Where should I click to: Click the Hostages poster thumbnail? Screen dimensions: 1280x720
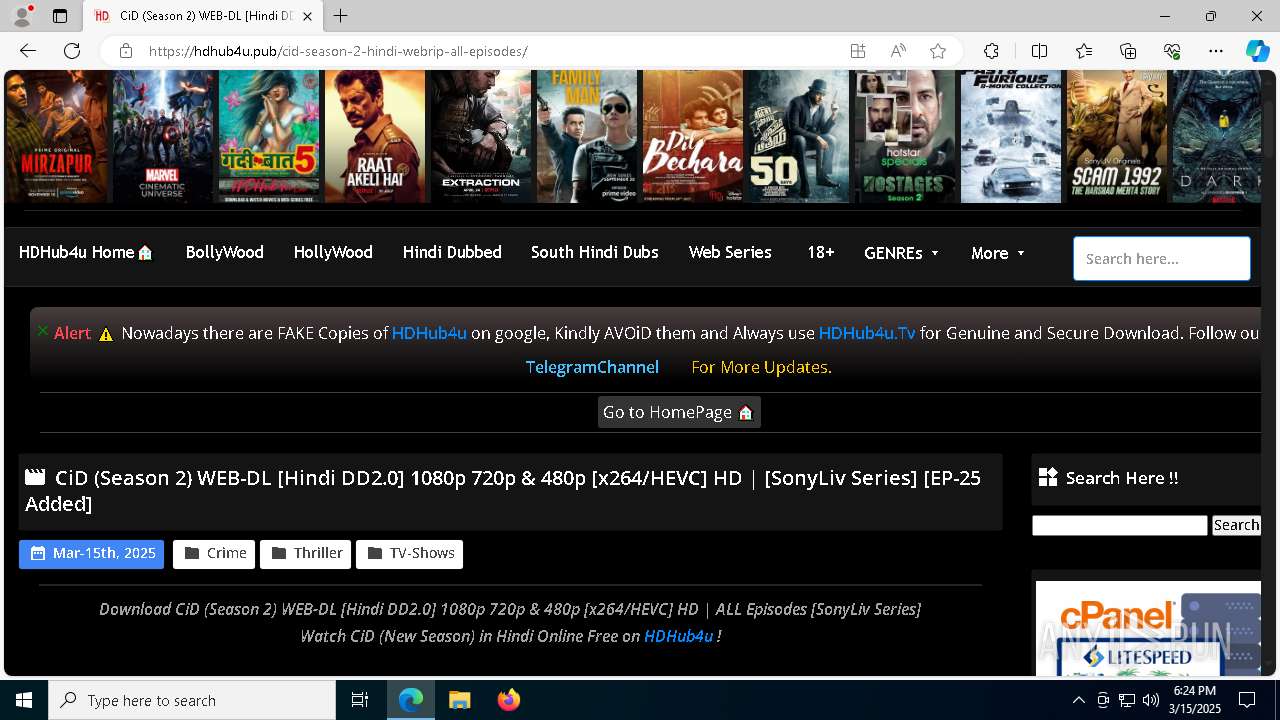tap(904, 137)
